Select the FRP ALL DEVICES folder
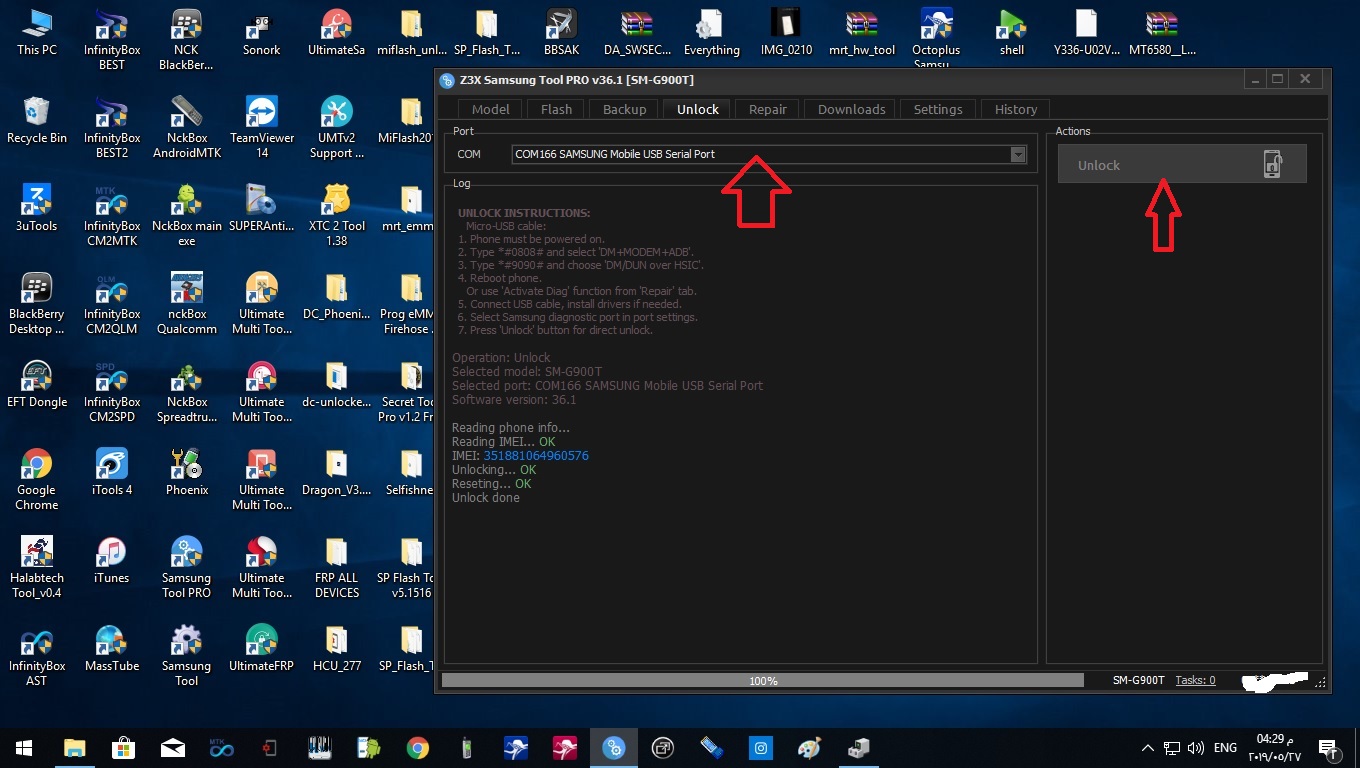This screenshot has width=1360, height=768. point(337,568)
